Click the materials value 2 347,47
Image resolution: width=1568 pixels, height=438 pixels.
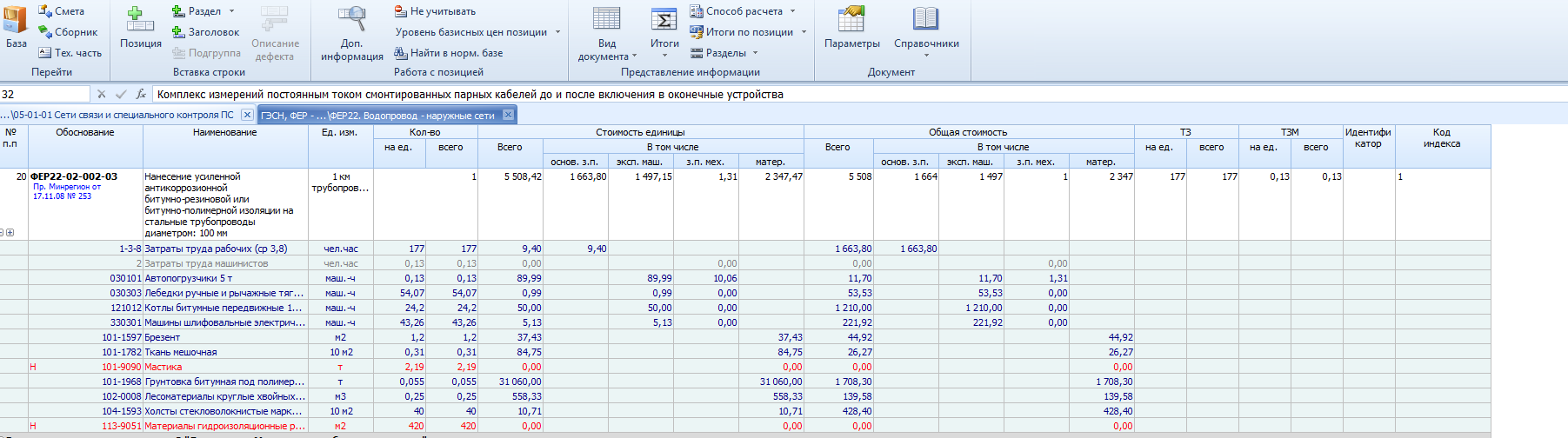click(x=784, y=176)
